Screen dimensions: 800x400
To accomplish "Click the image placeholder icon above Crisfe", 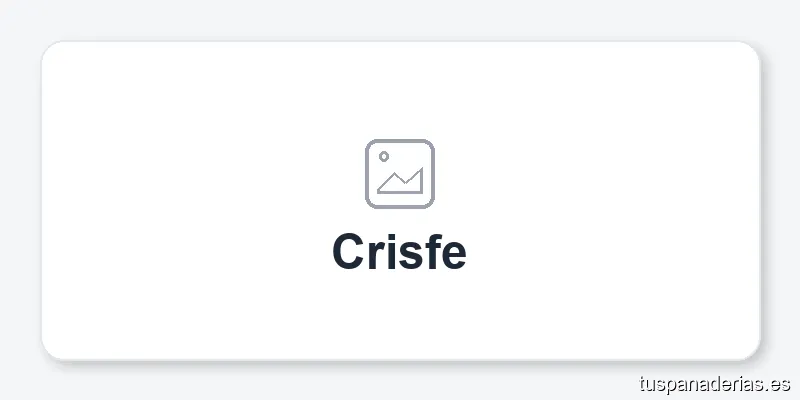I will (x=399, y=174).
